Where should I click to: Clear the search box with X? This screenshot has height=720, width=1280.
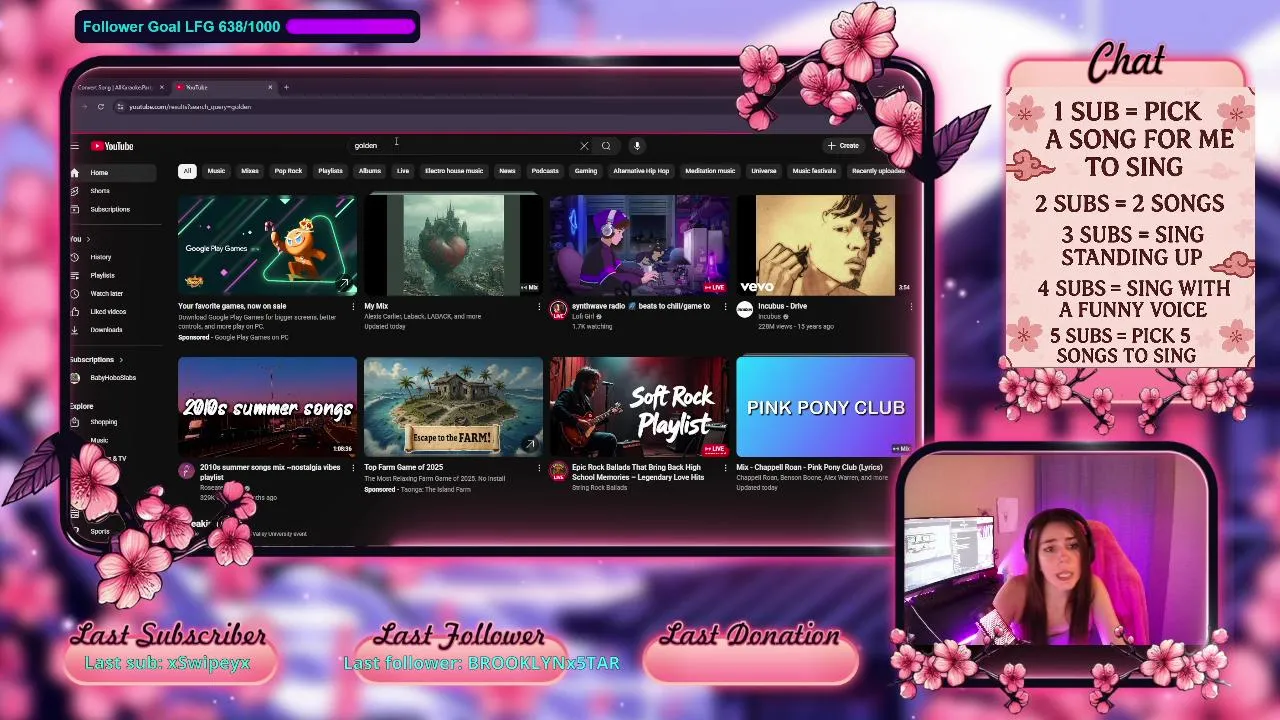[x=584, y=146]
